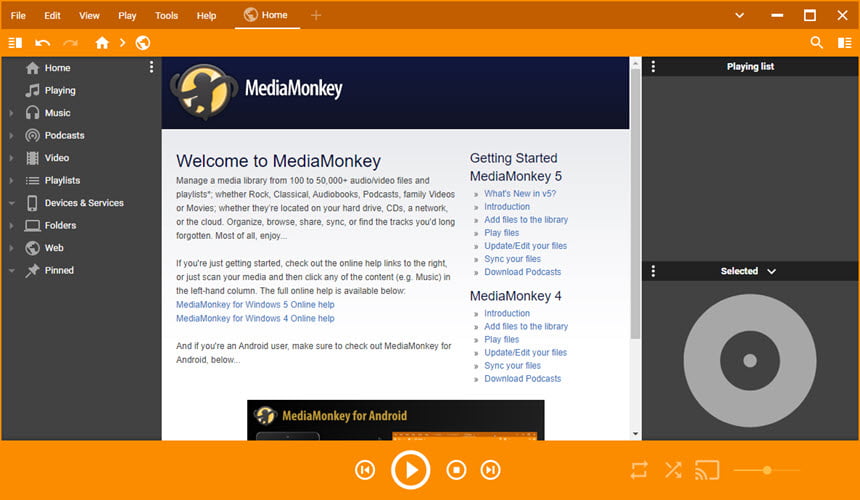The width and height of the screenshot is (860, 500).
Task: Click the undo arrow in toolbar
Action: pyautogui.click(x=42, y=43)
